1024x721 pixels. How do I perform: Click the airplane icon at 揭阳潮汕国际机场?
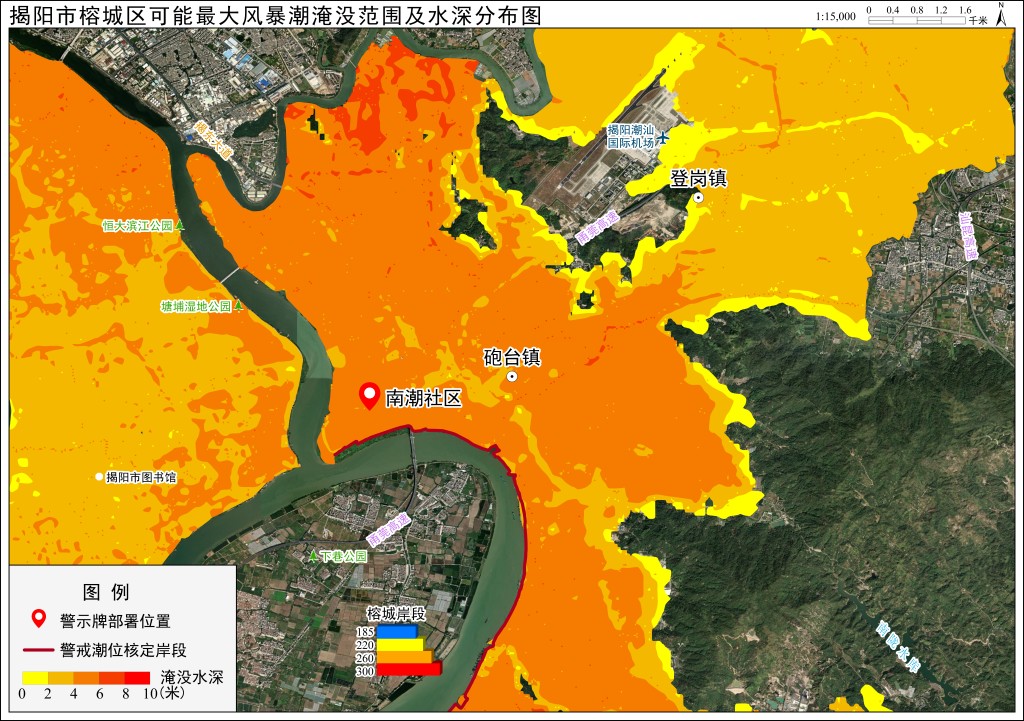pos(663,137)
